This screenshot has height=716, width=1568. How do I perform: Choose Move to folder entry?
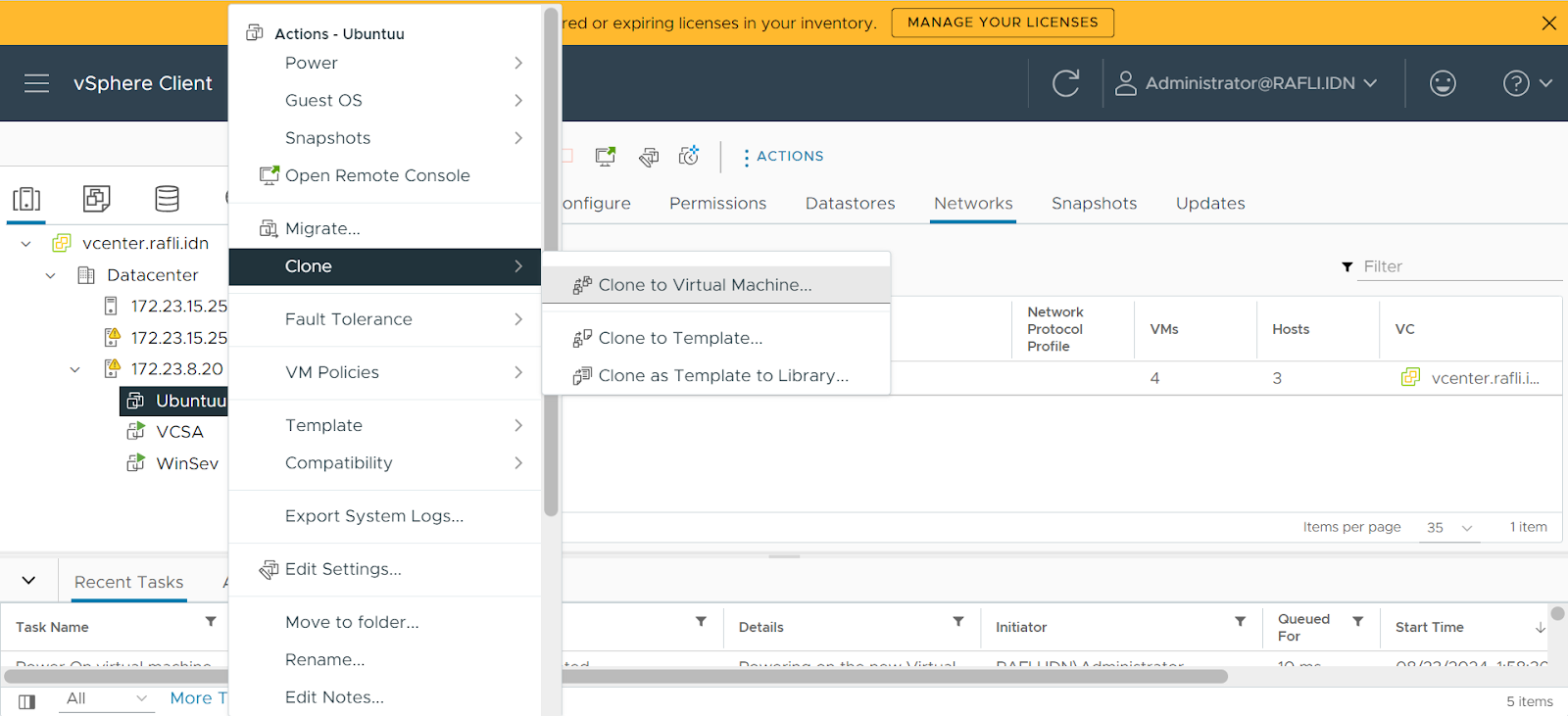coord(384,622)
